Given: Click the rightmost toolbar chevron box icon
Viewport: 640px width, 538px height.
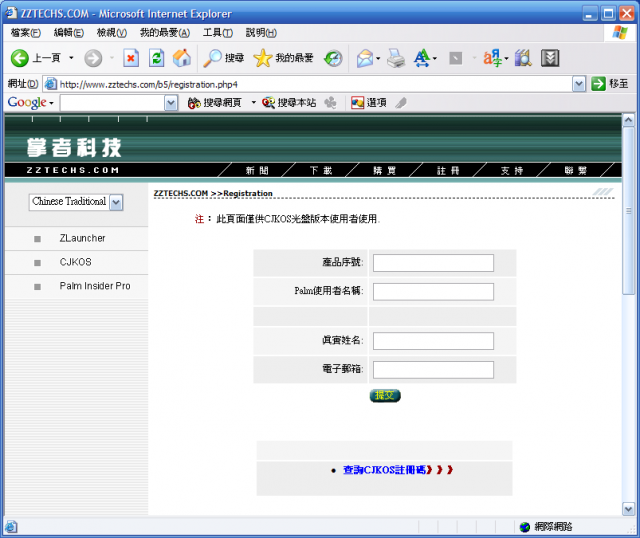Looking at the screenshot, I should [x=550, y=58].
